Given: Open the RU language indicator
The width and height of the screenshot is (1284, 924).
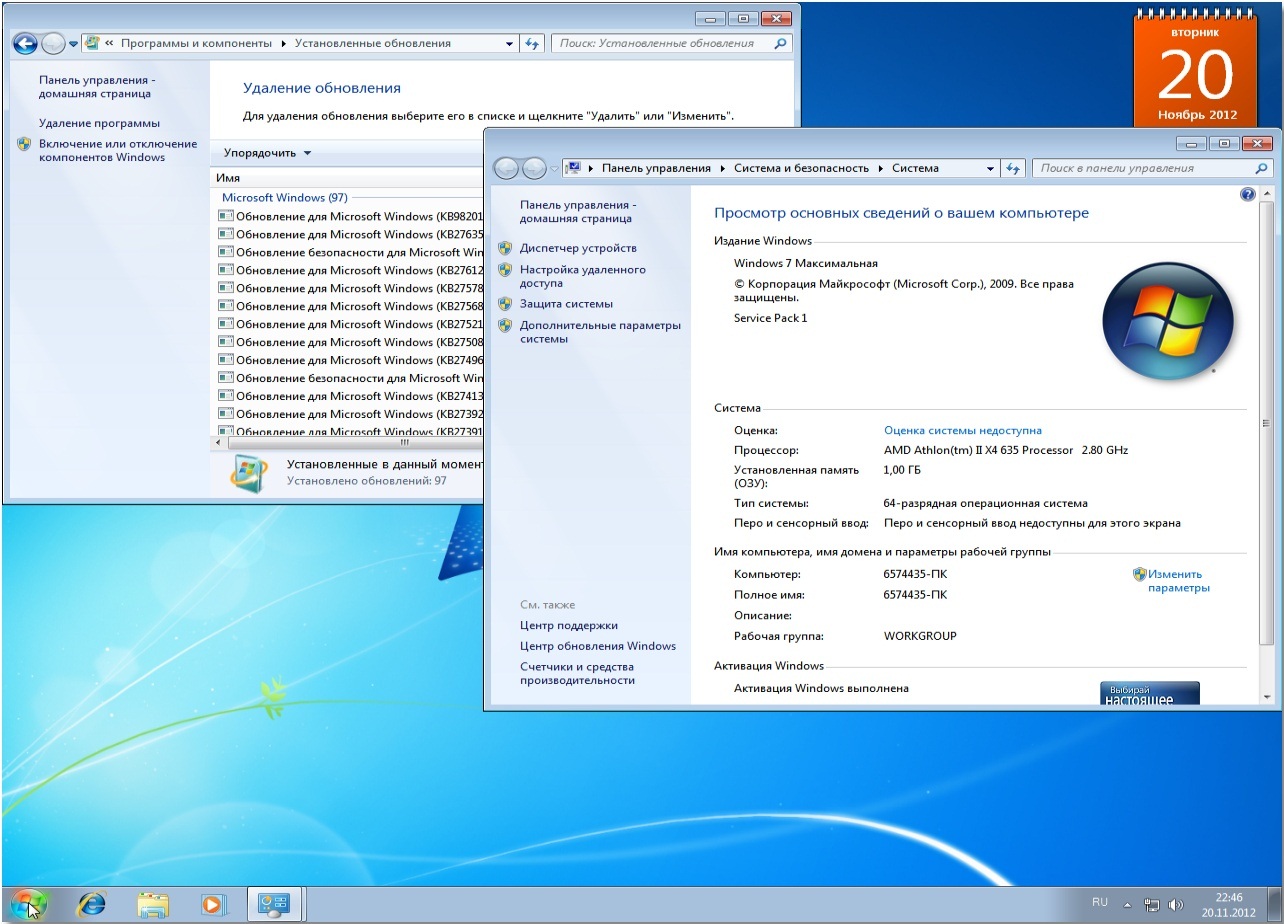Looking at the screenshot, I should pyautogui.click(x=1100, y=902).
